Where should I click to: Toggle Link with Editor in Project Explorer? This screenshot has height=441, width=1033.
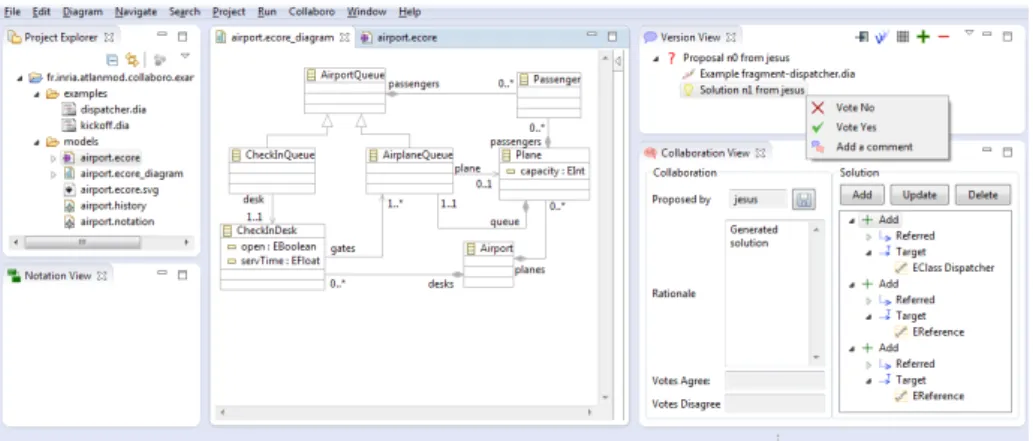click(132, 59)
